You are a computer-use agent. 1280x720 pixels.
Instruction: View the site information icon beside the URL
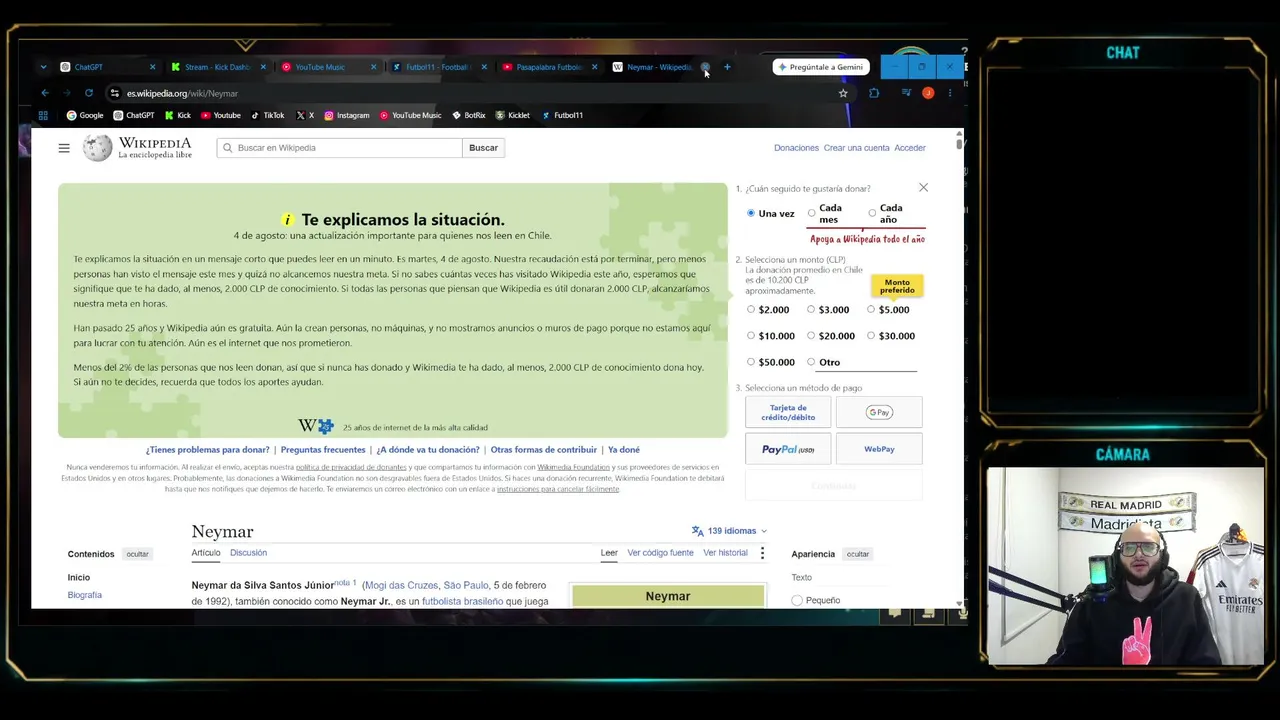coord(115,93)
